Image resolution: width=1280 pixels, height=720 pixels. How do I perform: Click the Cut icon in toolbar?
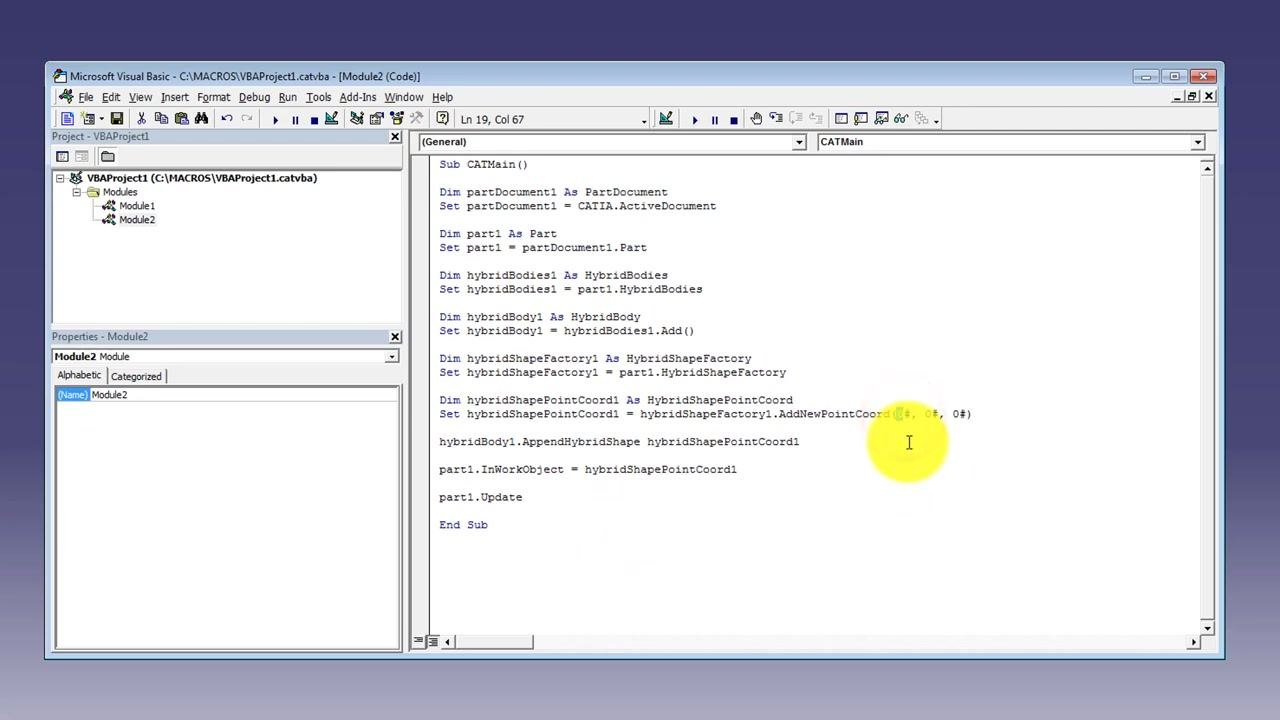point(141,119)
